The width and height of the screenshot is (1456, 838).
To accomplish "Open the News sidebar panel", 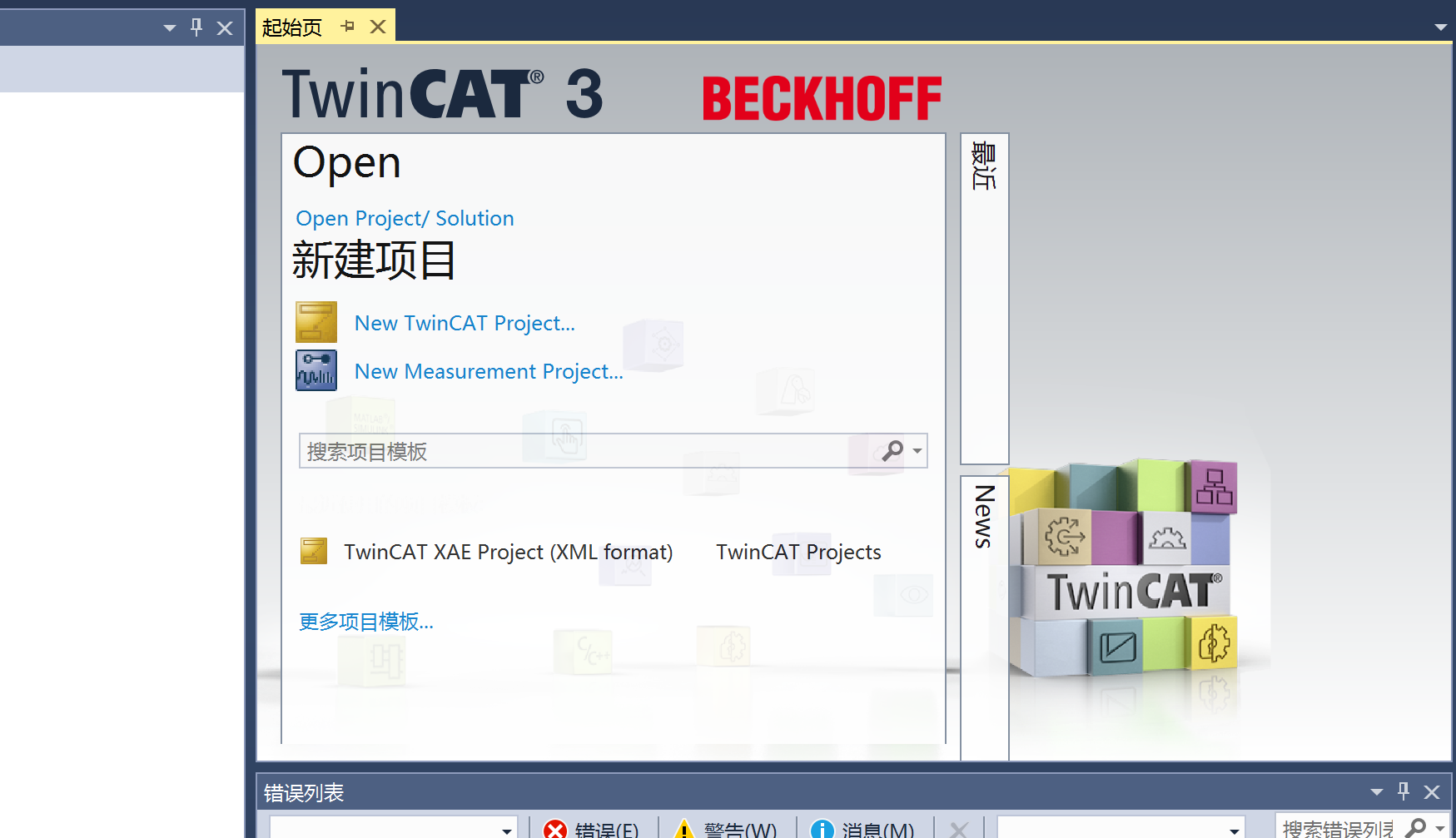I will tap(984, 524).
